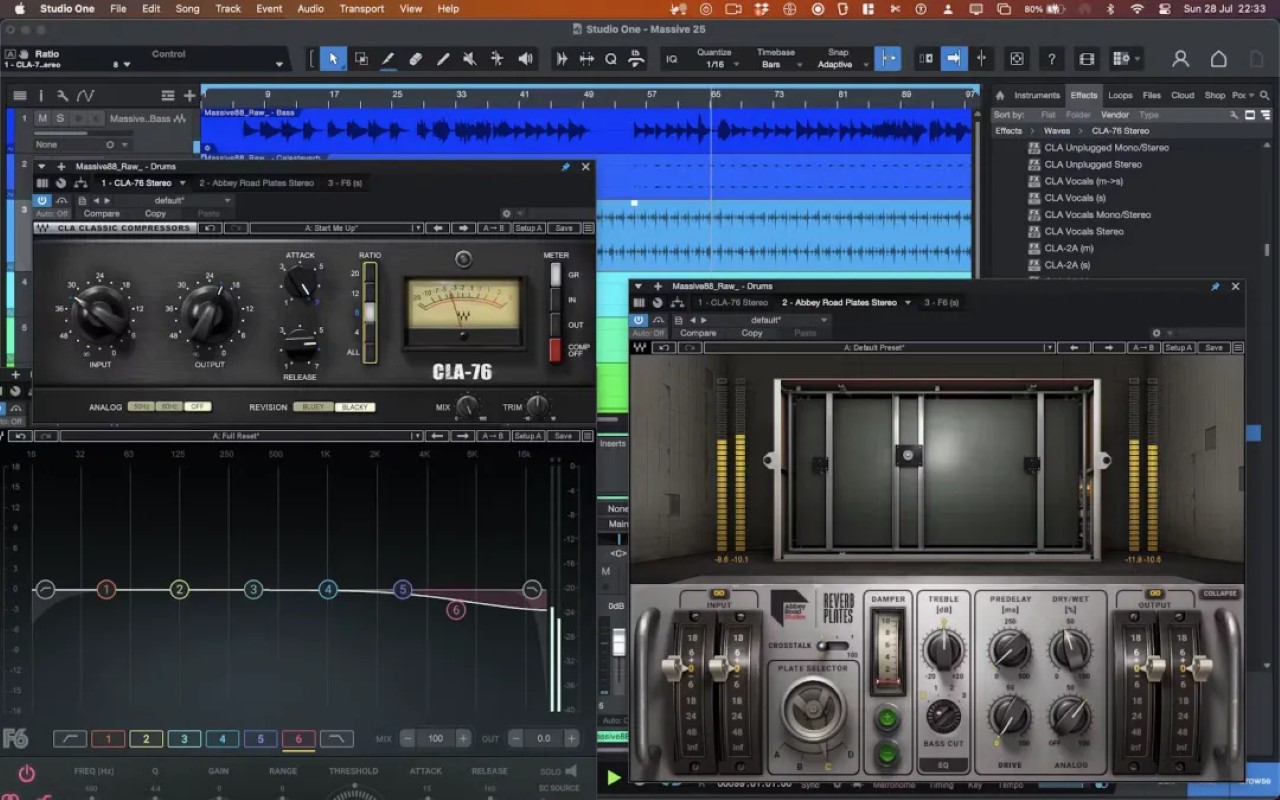Toggle the Abbey Road Plates power bypass button
Image resolution: width=1280 pixels, height=800 pixels.
point(639,320)
